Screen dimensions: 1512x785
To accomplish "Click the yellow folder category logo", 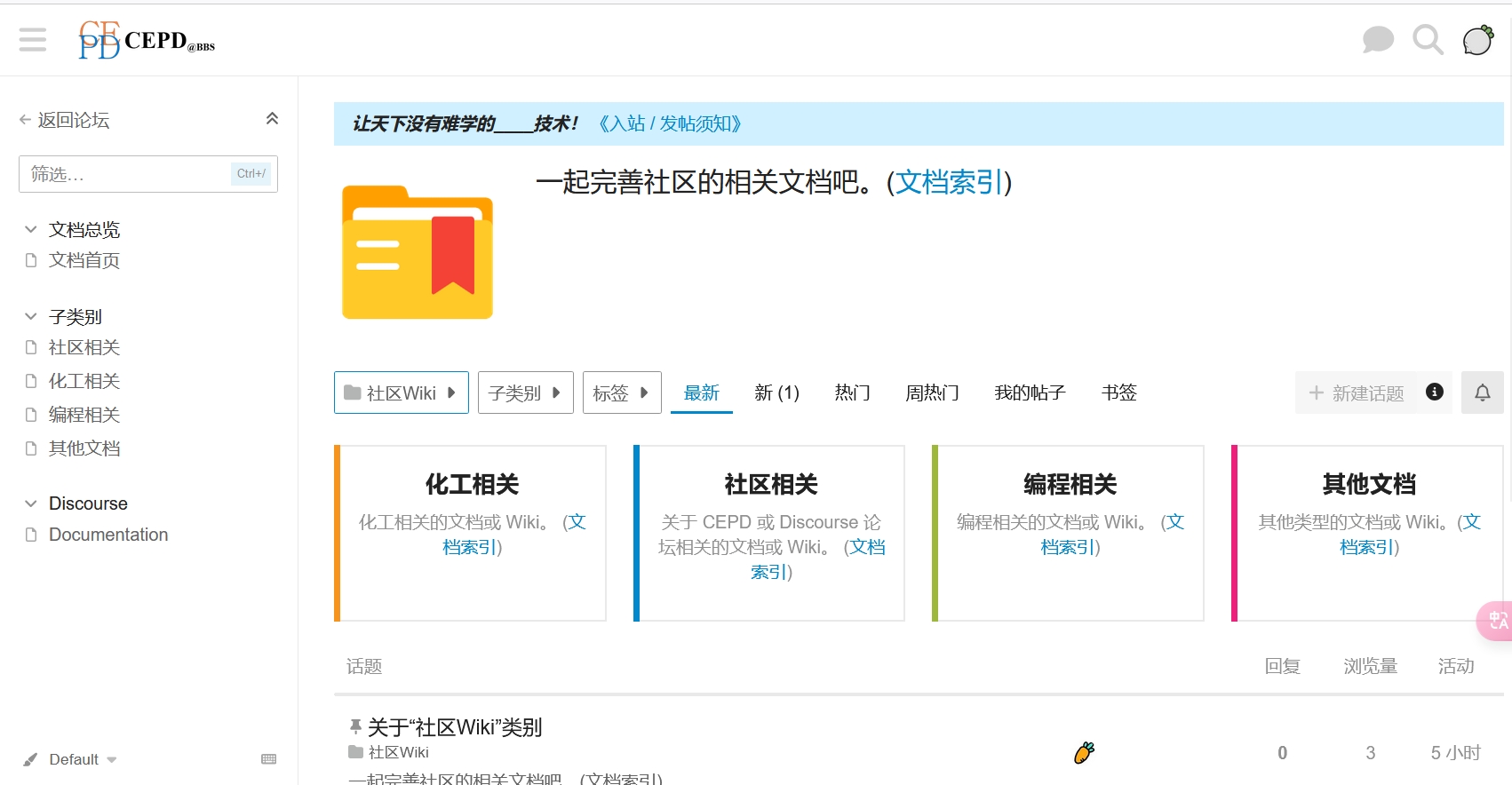I will pyautogui.click(x=418, y=252).
